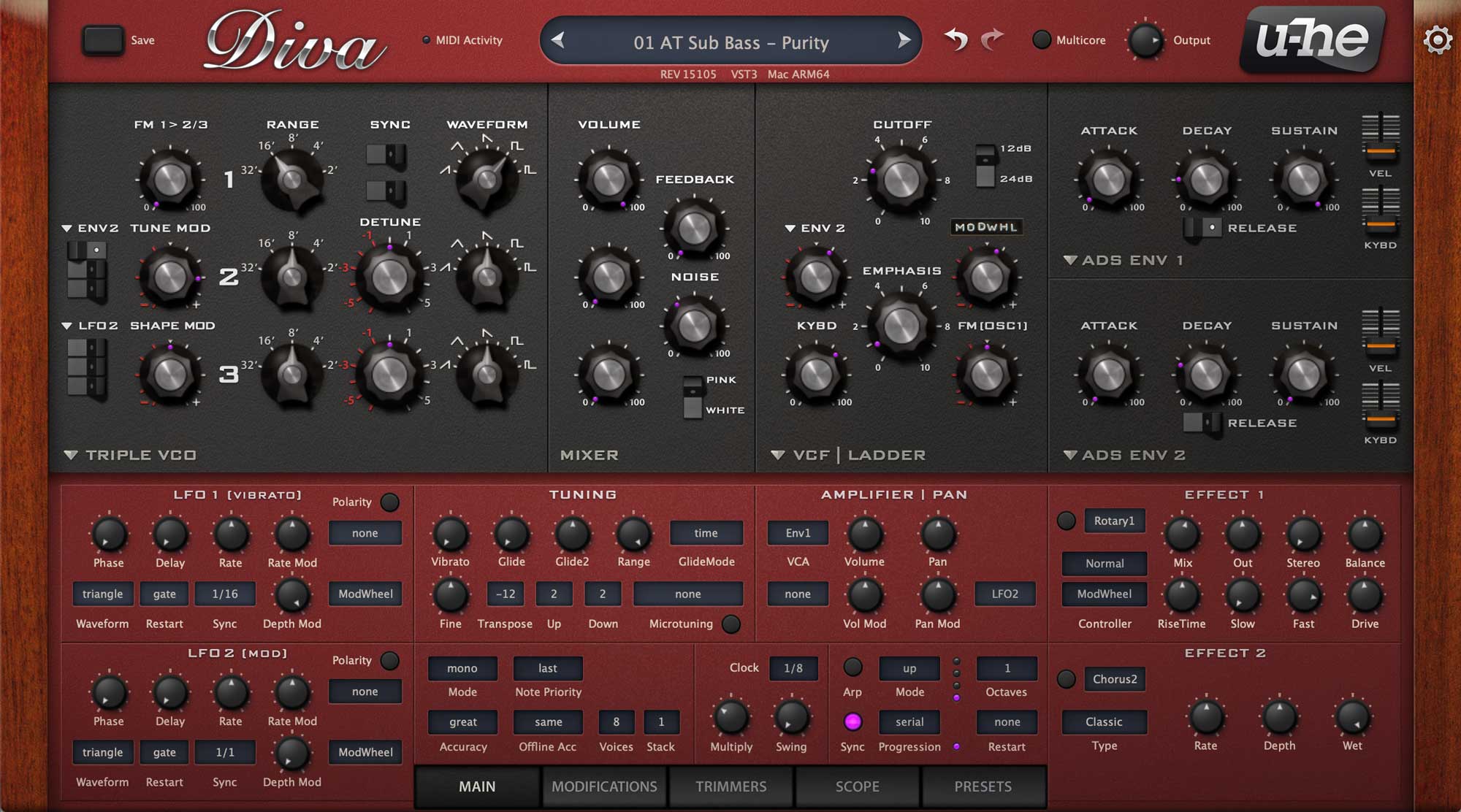Enable the Arp on/off button
1461x812 pixels.
[x=852, y=667]
